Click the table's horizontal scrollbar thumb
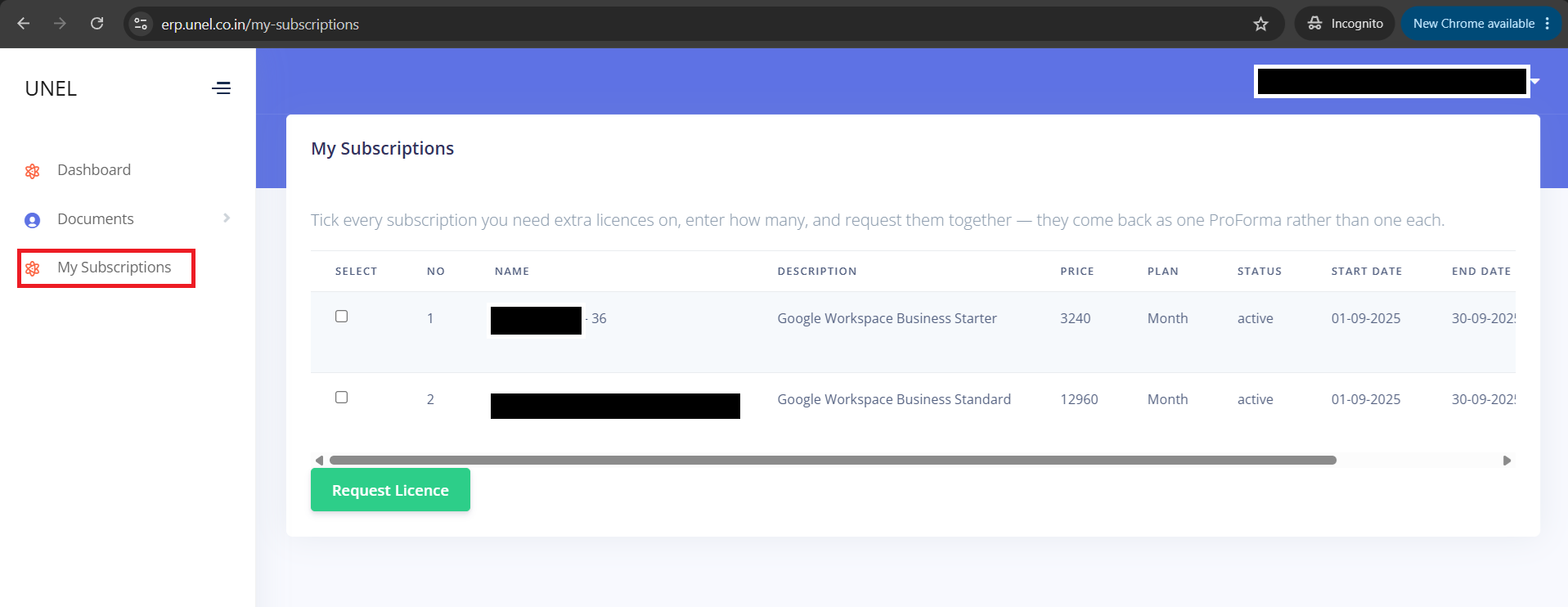Viewport: 1568px width, 607px height. (833, 461)
